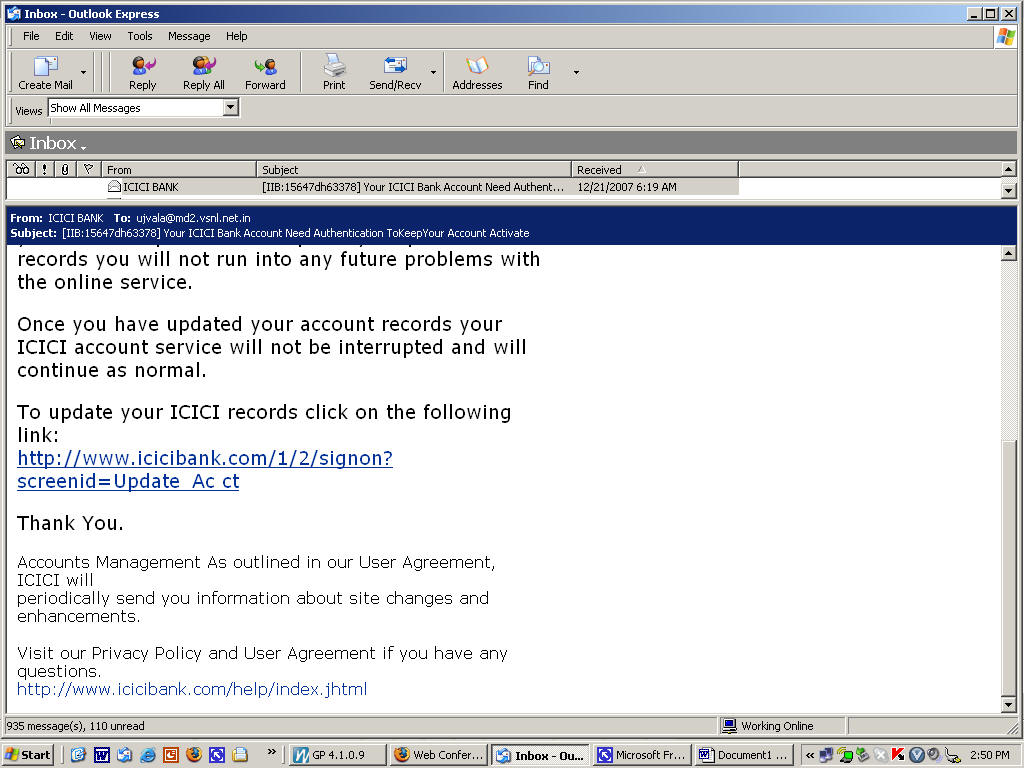Expand the Inbox folder dropdown
Viewport: 1024px width, 768px height.
point(84,147)
